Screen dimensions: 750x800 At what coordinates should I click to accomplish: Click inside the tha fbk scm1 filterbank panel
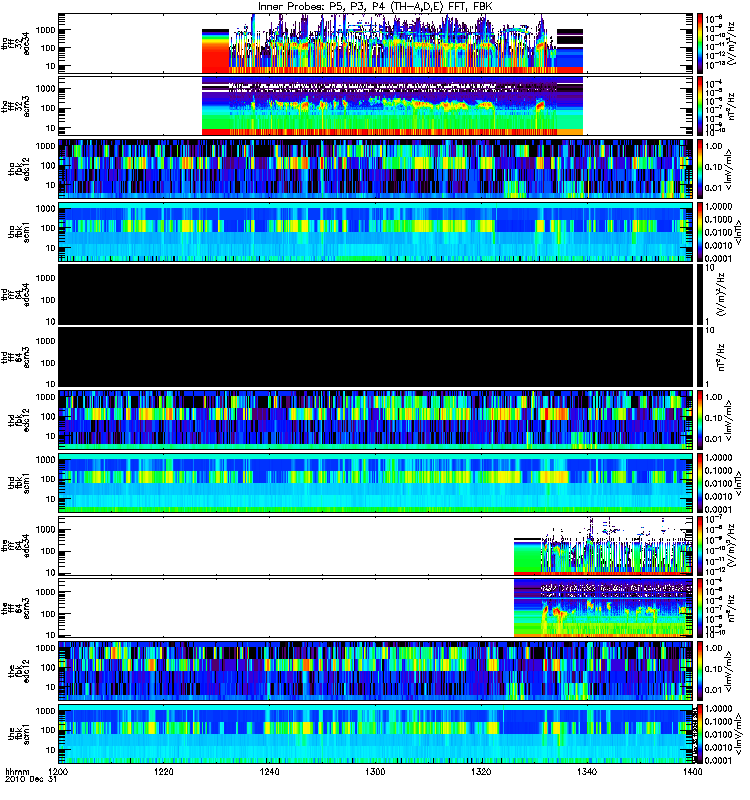[x=376, y=232]
